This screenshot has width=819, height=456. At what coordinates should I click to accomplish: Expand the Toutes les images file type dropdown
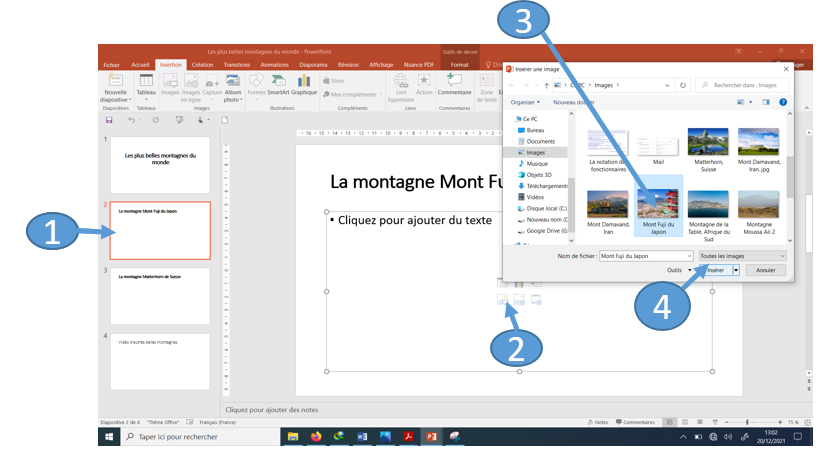pos(741,256)
